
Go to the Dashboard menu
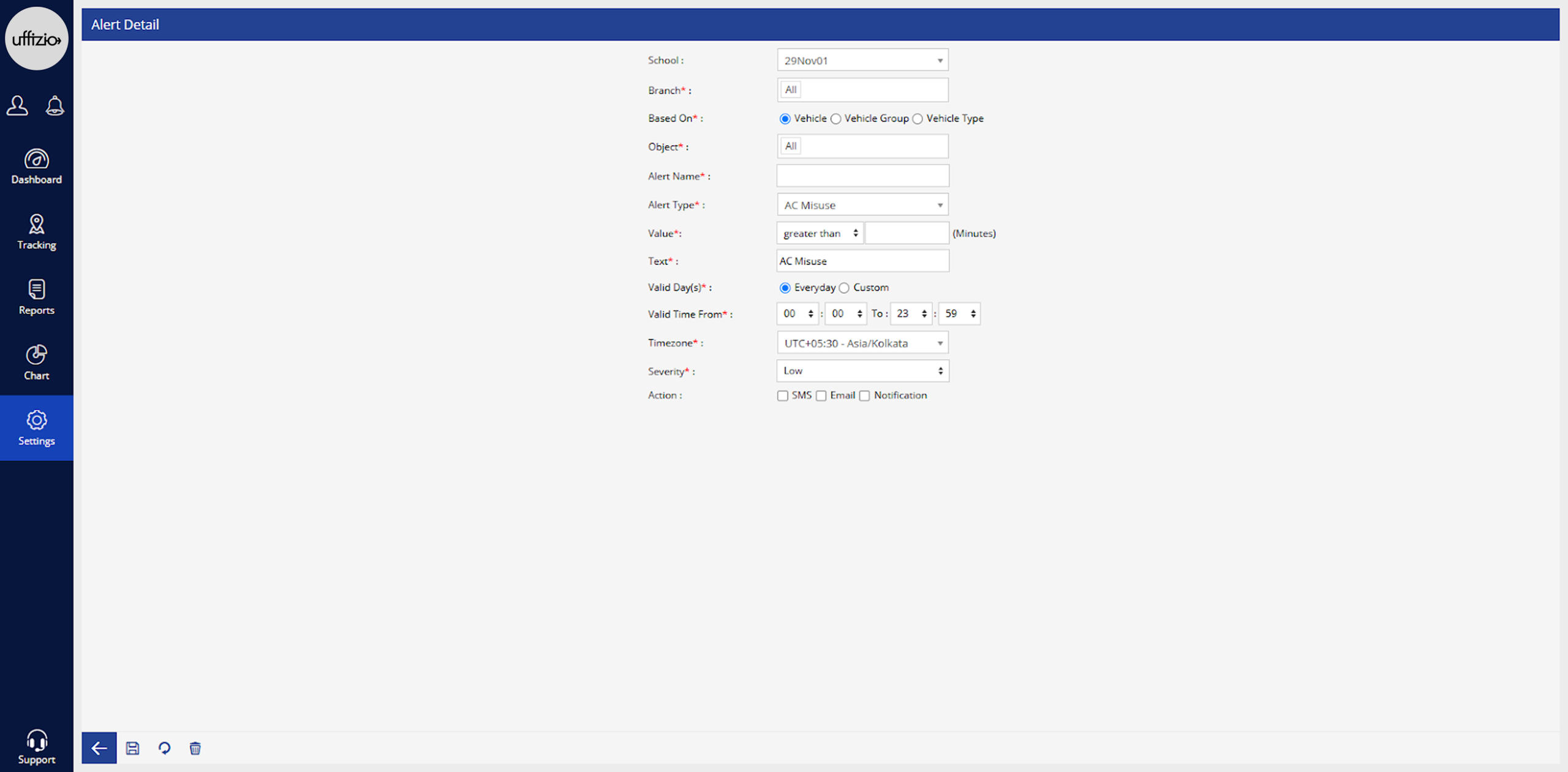tap(36, 167)
